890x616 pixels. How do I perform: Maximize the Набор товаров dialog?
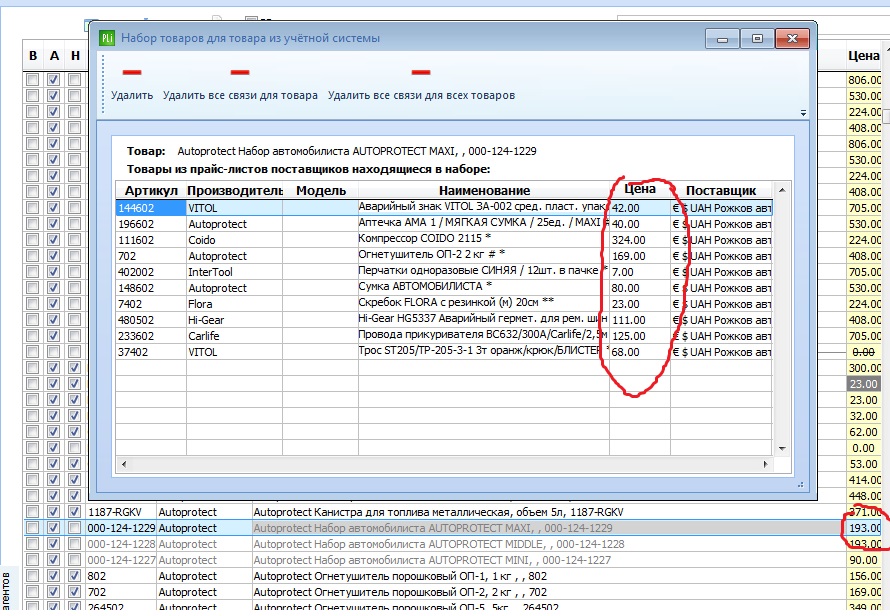[757, 39]
